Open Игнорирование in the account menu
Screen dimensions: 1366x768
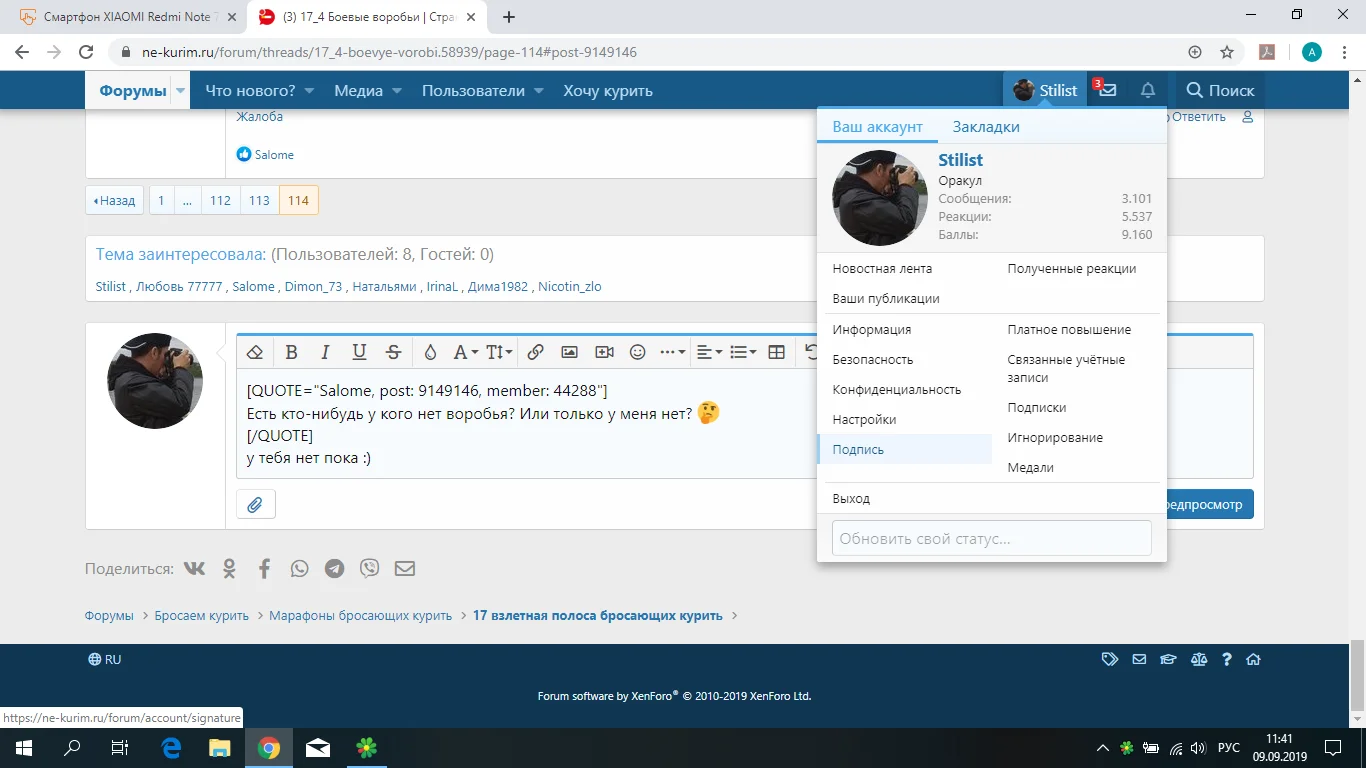coord(1055,438)
